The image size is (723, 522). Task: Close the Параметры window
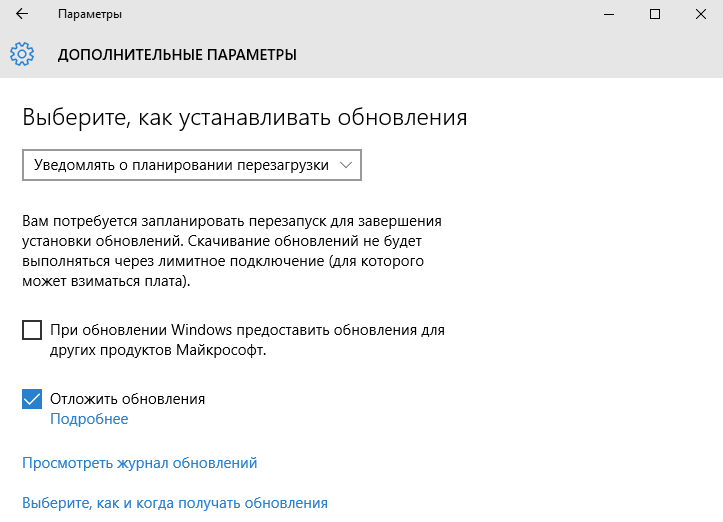pos(700,14)
